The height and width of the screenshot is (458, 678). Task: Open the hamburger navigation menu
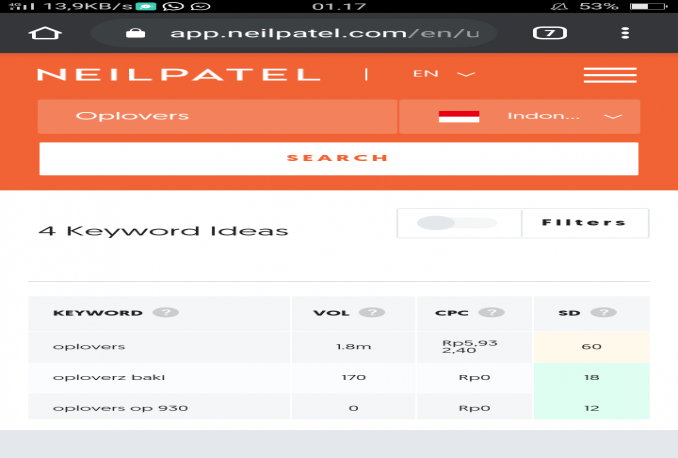click(x=609, y=75)
